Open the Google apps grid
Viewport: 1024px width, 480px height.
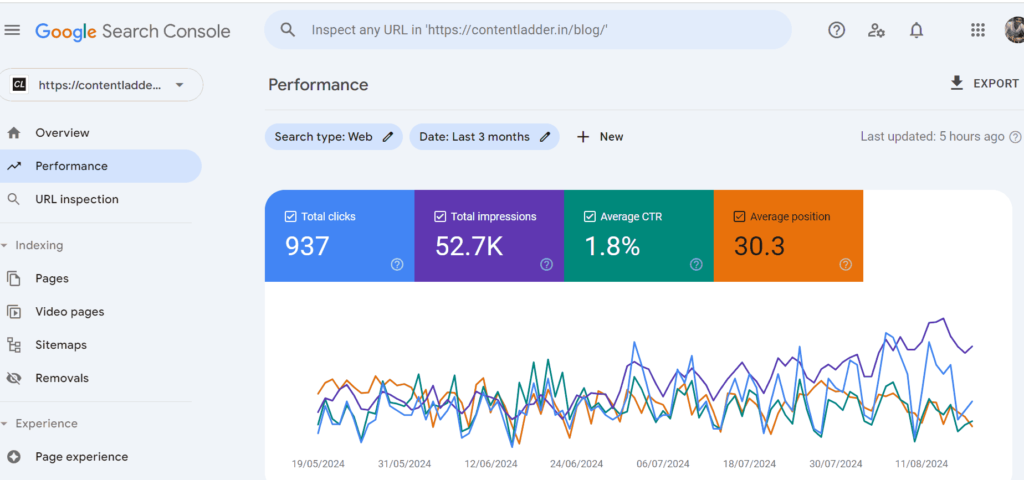pyautogui.click(x=978, y=30)
